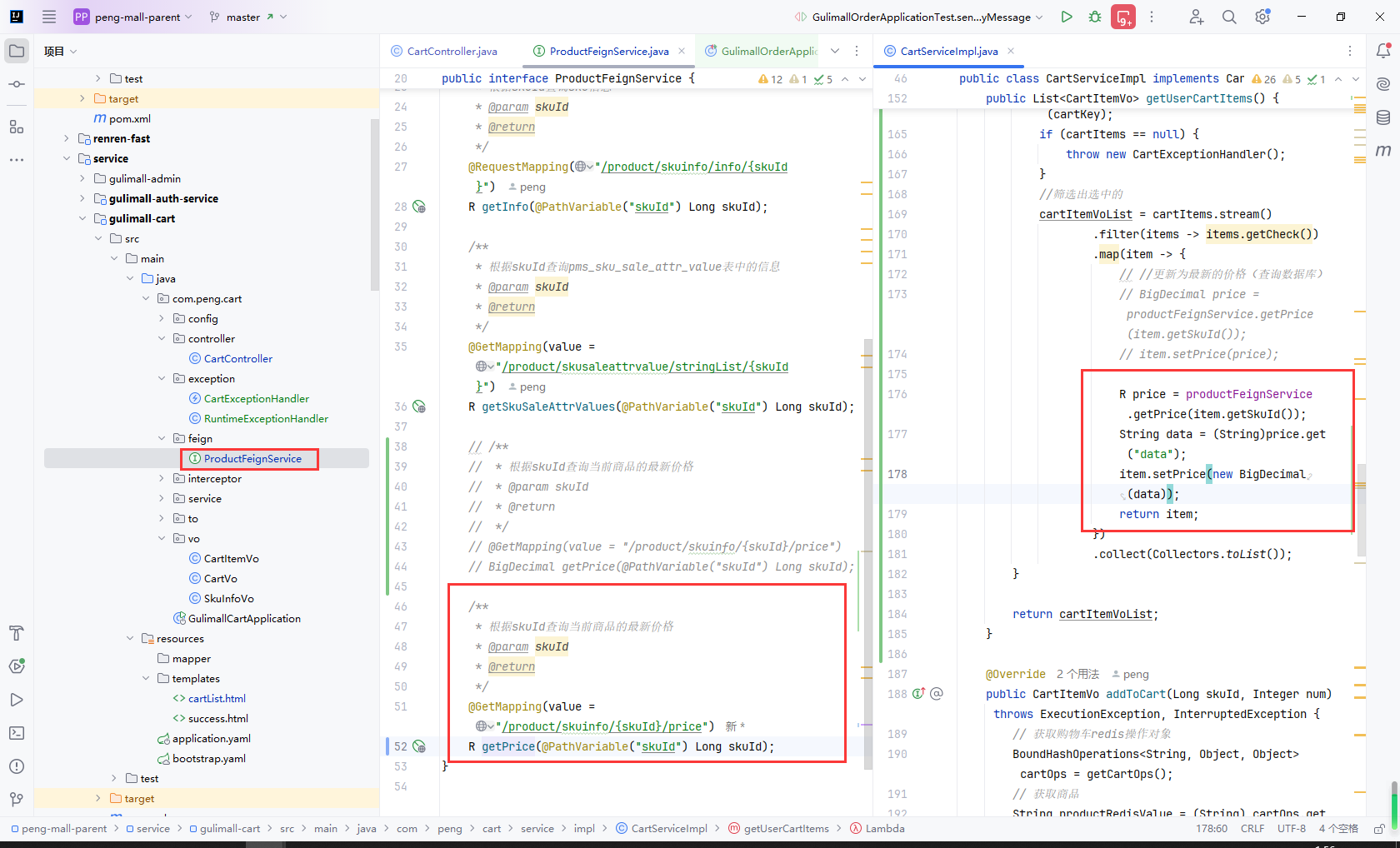Open Maven tool window in right sidebar

click(x=1383, y=151)
